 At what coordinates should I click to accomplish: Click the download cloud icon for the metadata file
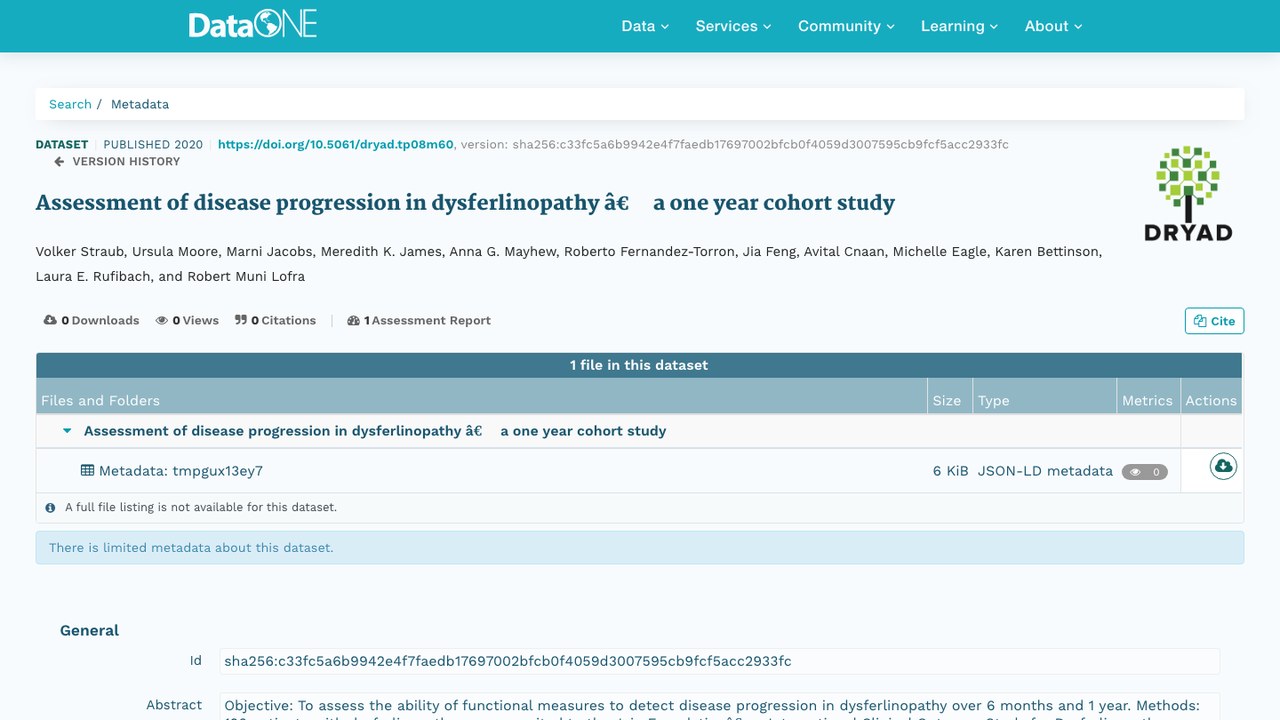click(x=1223, y=466)
